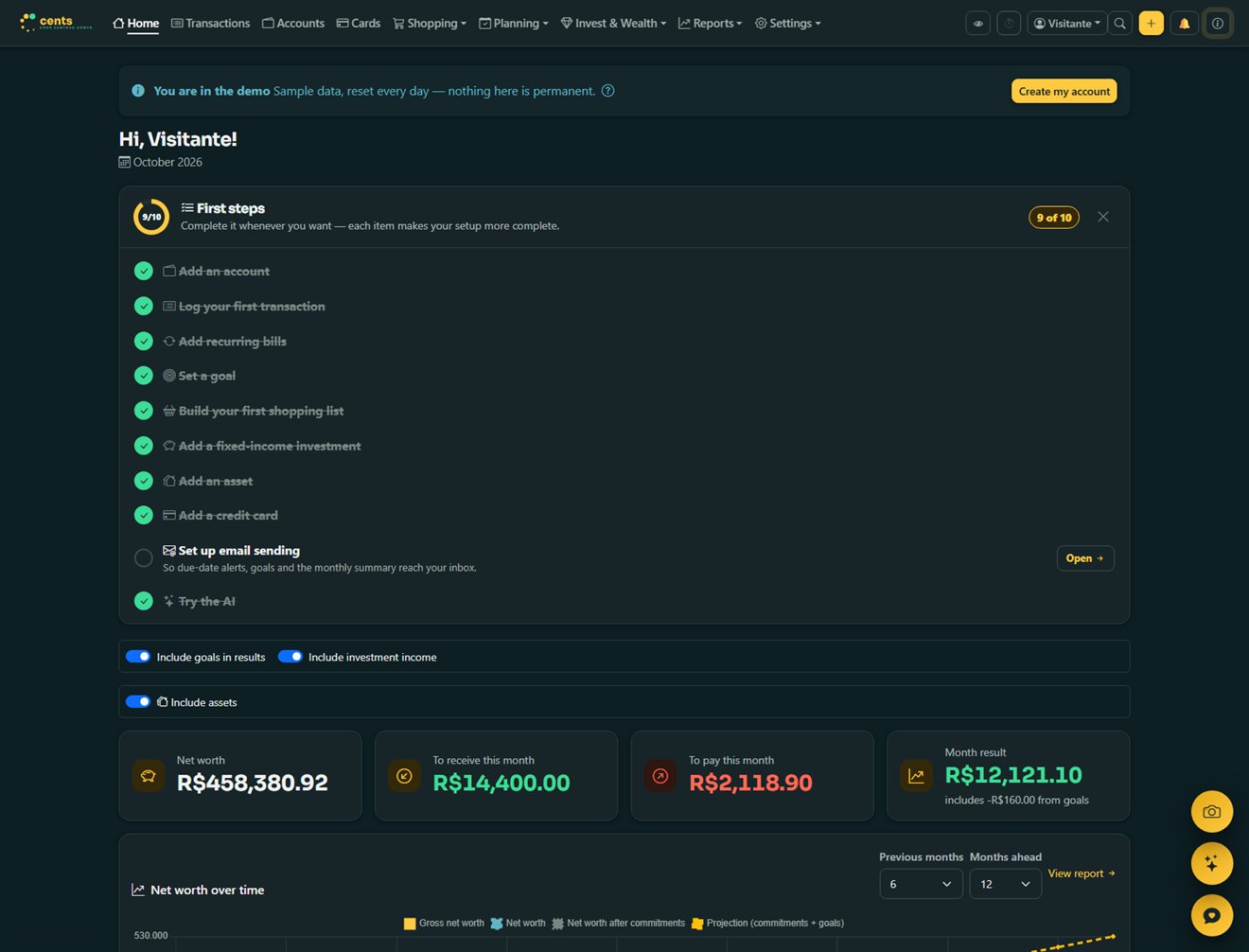Click the list icon beside First steps heading

click(187, 208)
